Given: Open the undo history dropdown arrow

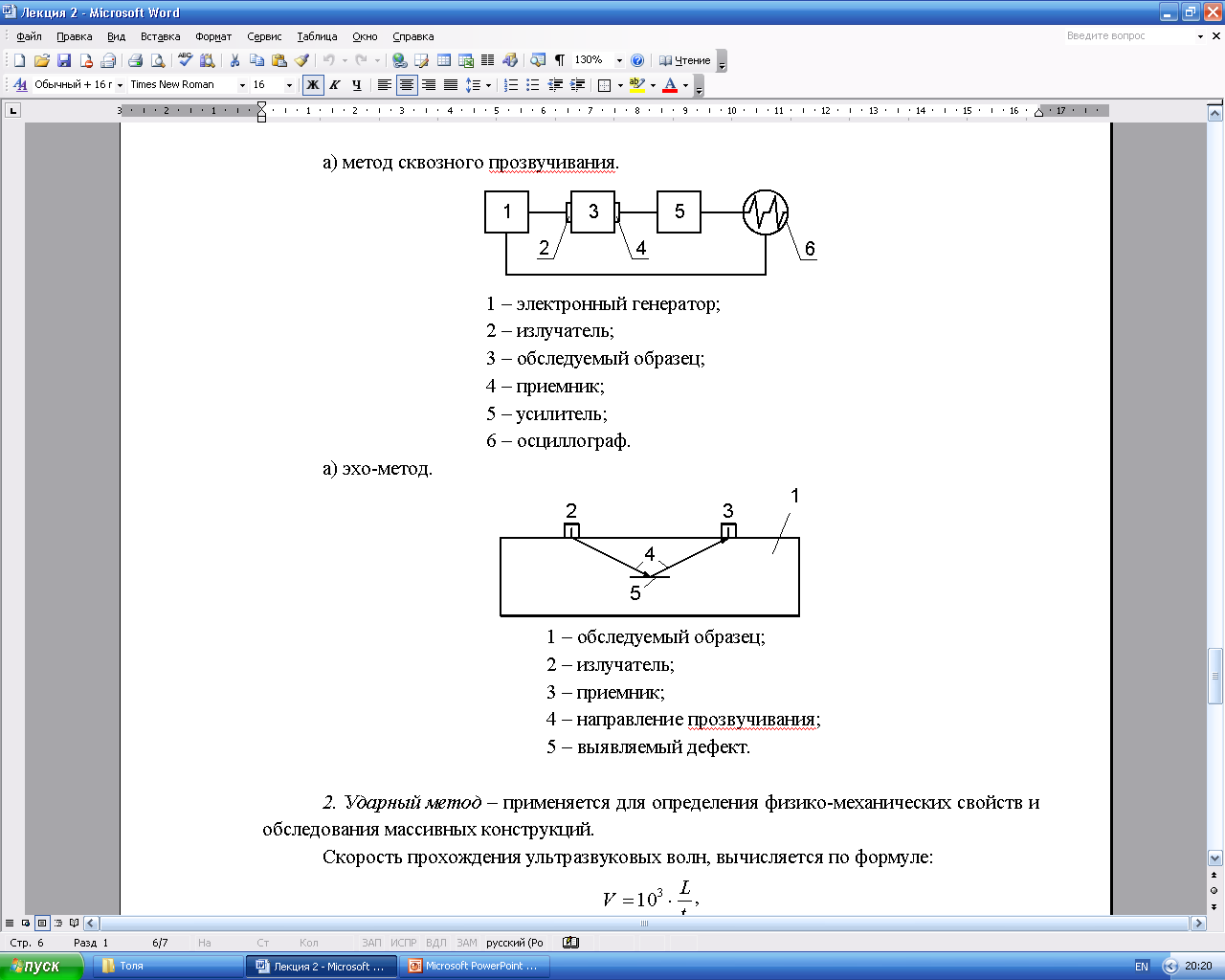Looking at the screenshot, I should click(345, 60).
